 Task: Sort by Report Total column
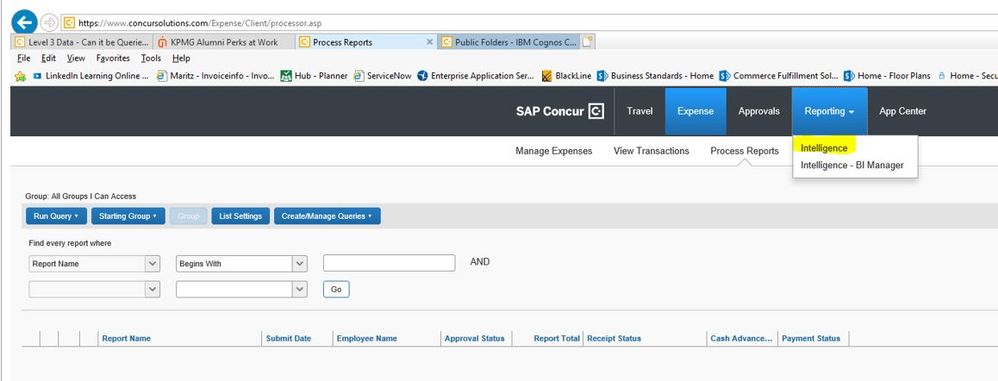pos(556,338)
